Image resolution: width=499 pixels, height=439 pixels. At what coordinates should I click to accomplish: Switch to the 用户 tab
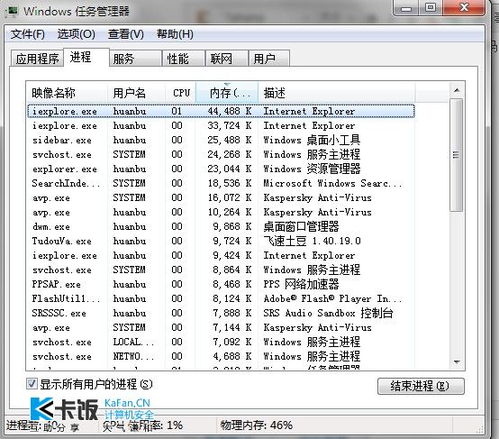coord(269,59)
